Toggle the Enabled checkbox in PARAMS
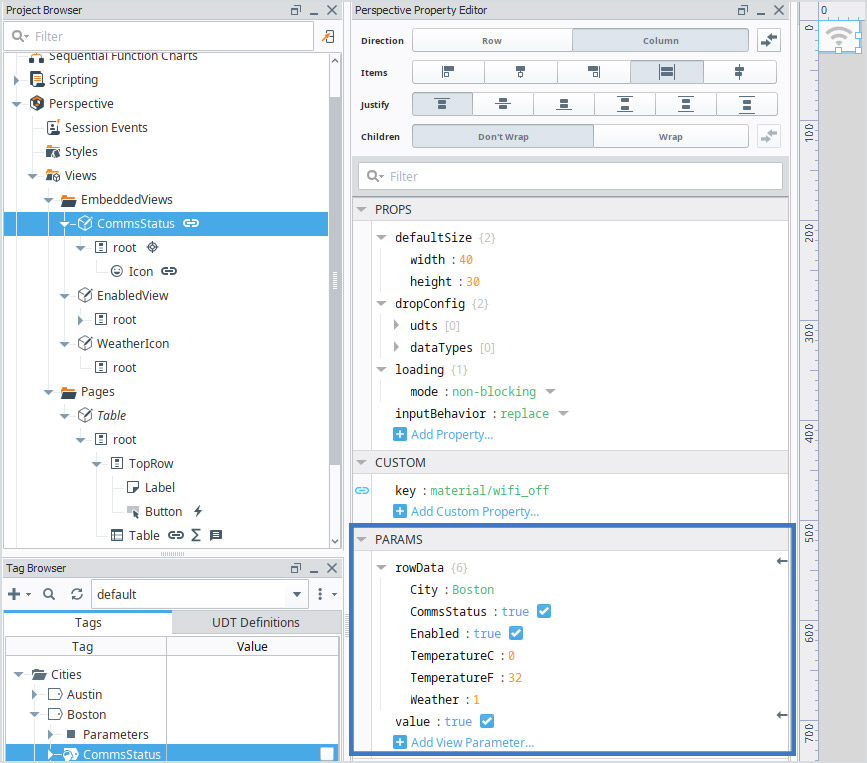The width and height of the screenshot is (867, 763). (x=516, y=634)
